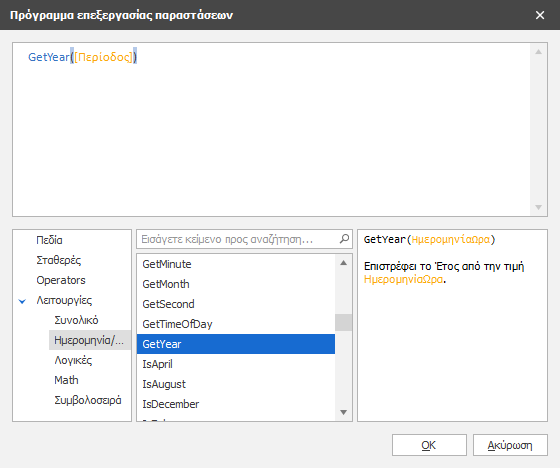Click expression editor scroll down arrow
Screen dimensions: 560x468
point(539,207)
